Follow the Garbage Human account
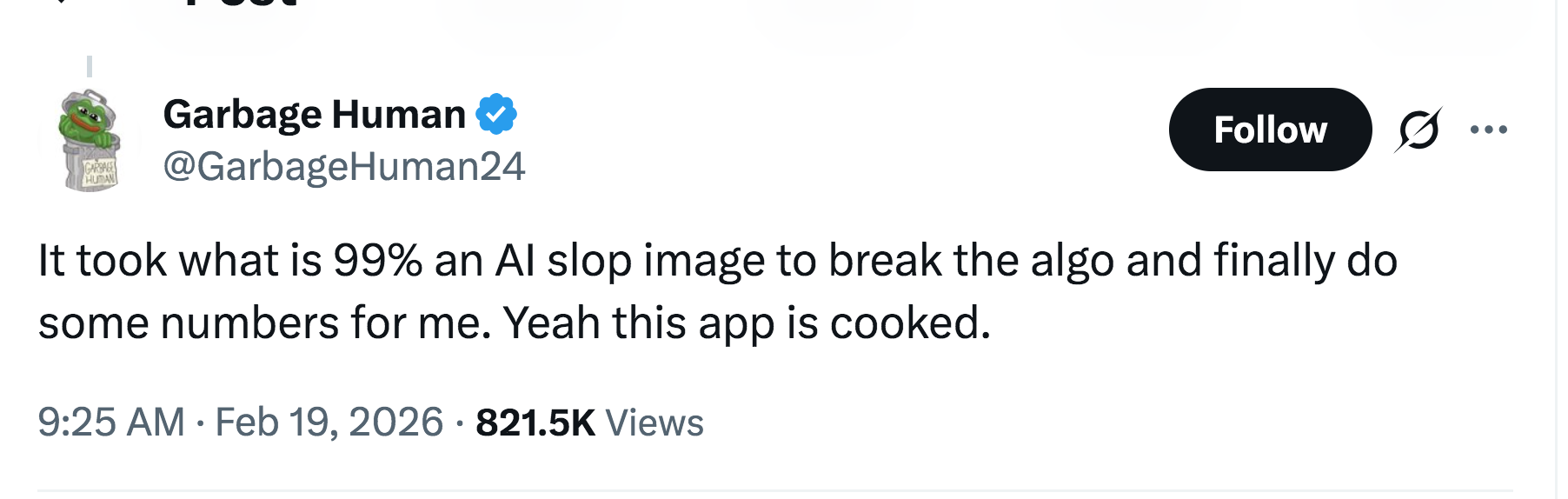The height and width of the screenshot is (499, 1568). (x=1269, y=130)
